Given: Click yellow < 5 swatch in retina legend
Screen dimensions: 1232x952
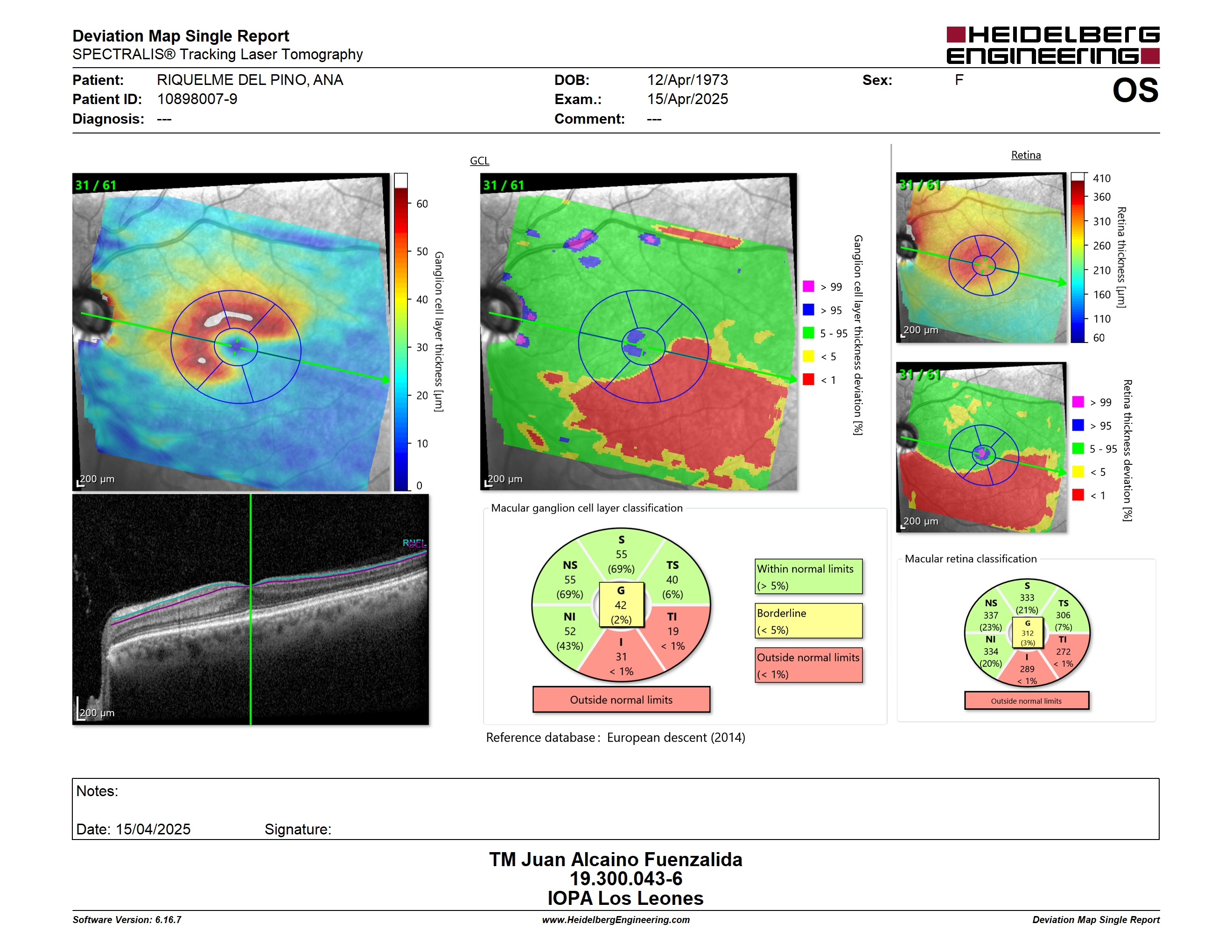Looking at the screenshot, I should [1078, 471].
